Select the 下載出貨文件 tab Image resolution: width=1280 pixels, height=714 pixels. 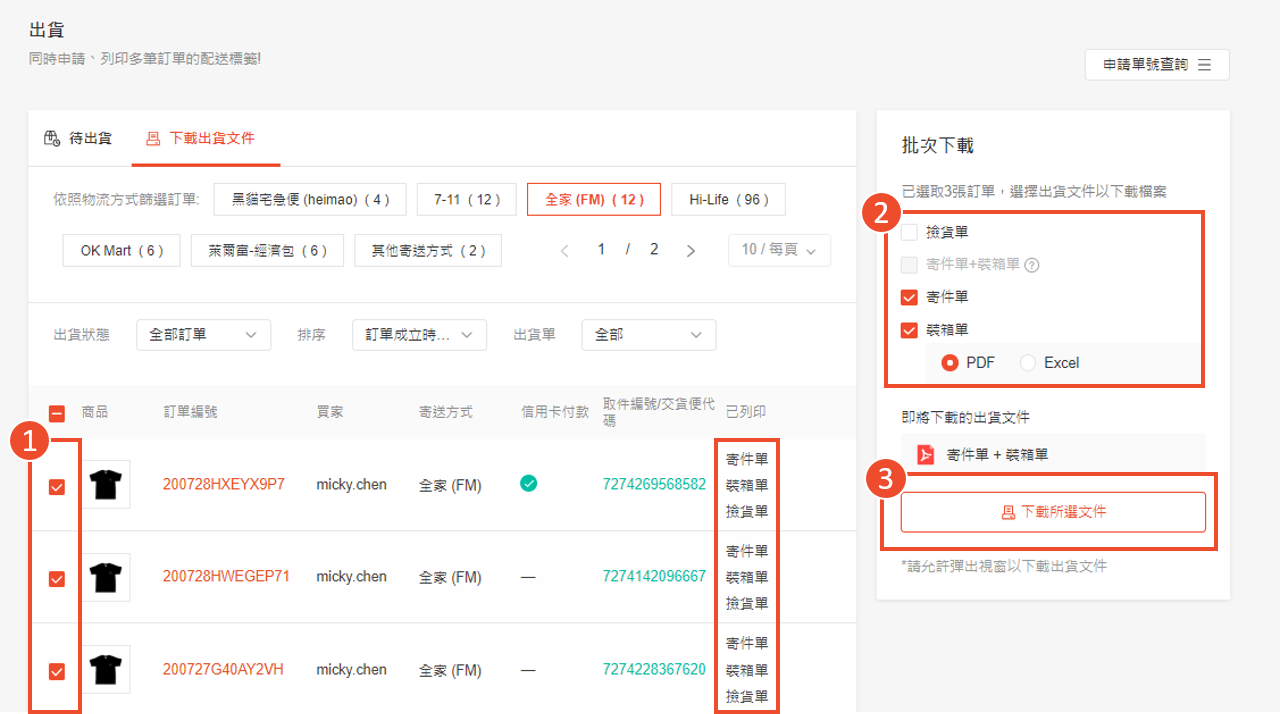(x=201, y=138)
